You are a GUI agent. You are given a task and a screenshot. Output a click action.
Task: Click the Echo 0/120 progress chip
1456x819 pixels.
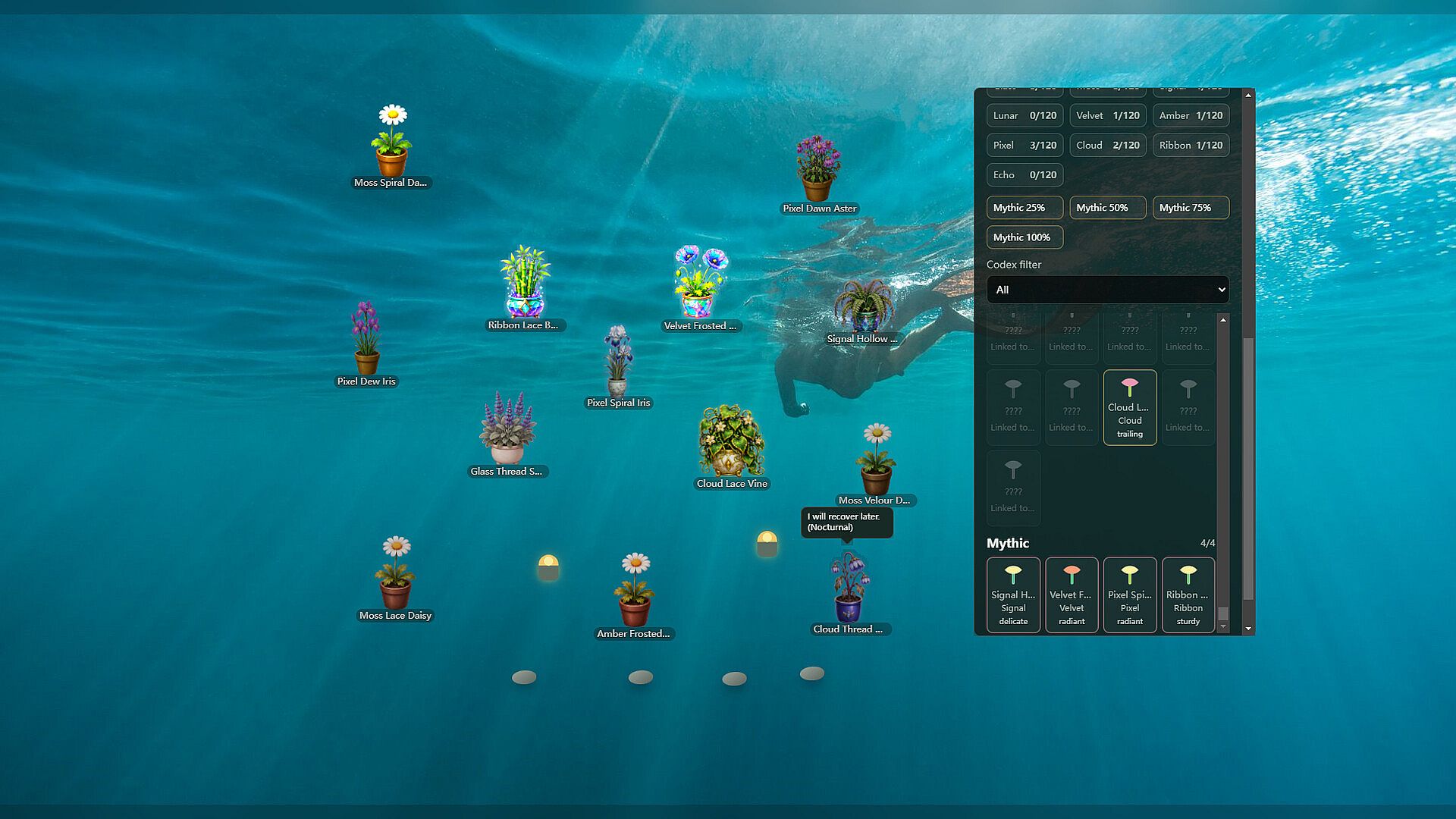[x=1025, y=174]
